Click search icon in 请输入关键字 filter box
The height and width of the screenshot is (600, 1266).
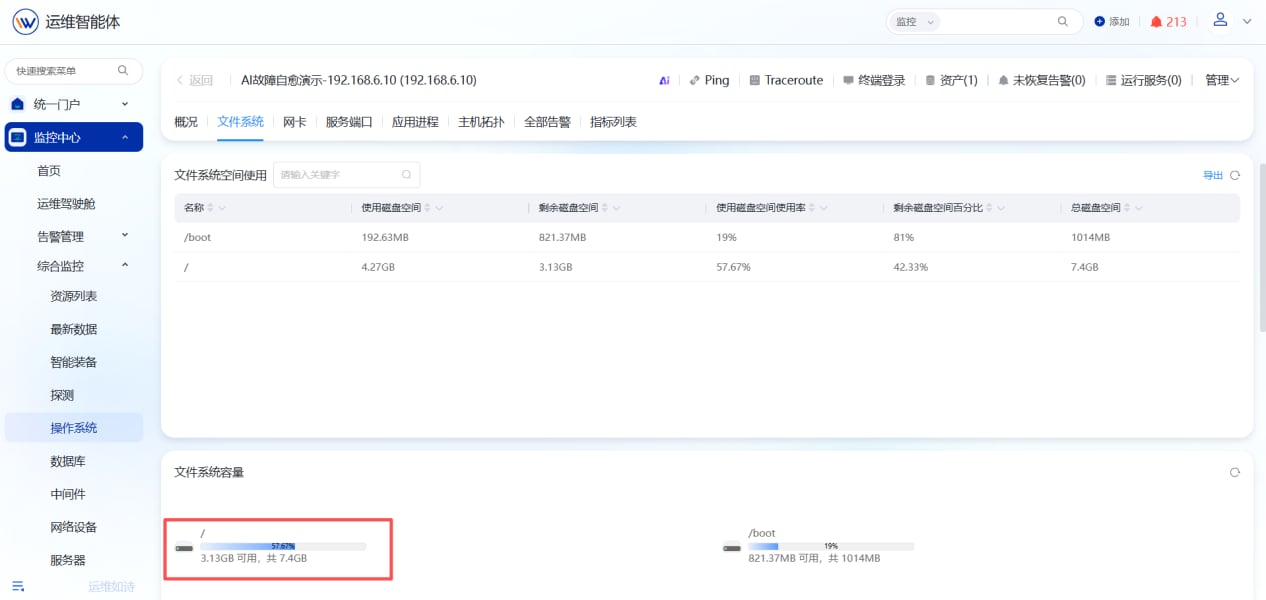(x=407, y=175)
